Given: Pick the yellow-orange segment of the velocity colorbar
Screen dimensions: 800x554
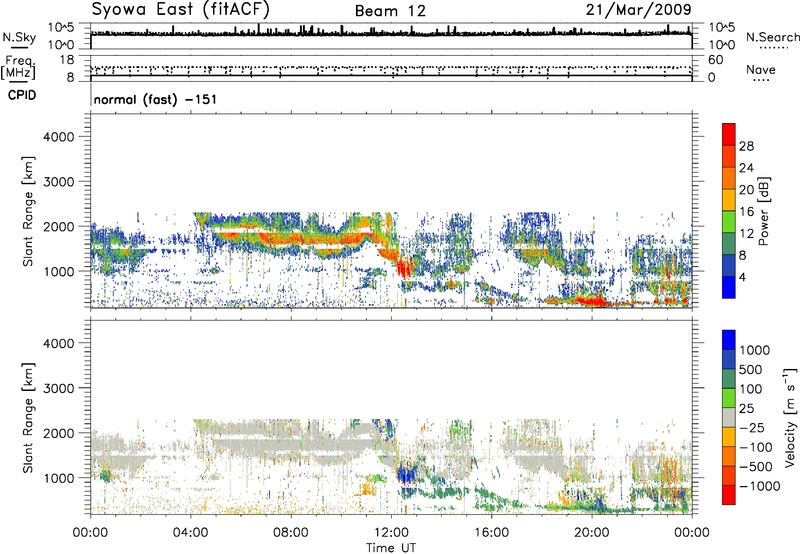Looking at the screenshot, I should pos(729,437).
